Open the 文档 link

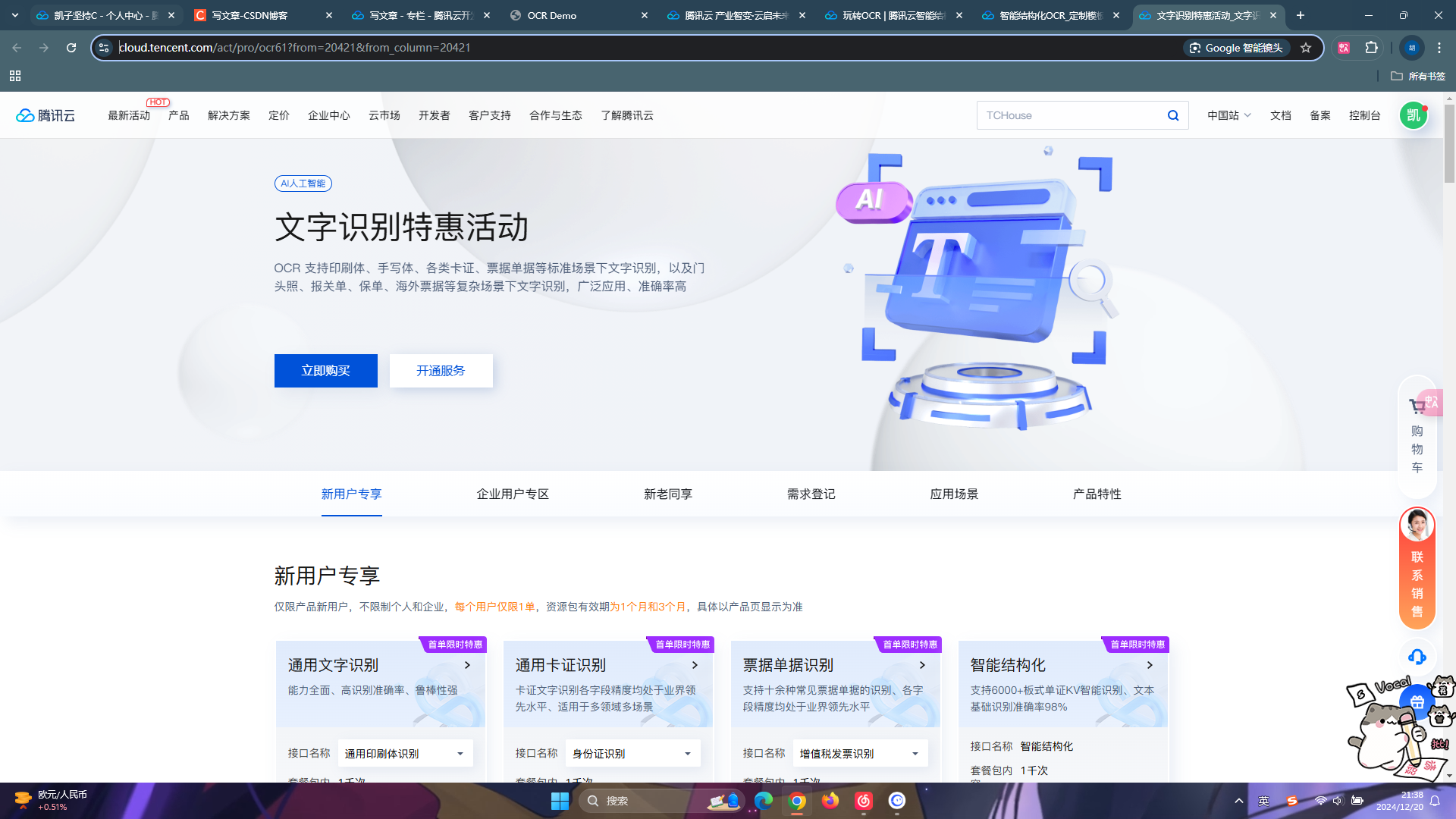click(1281, 115)
